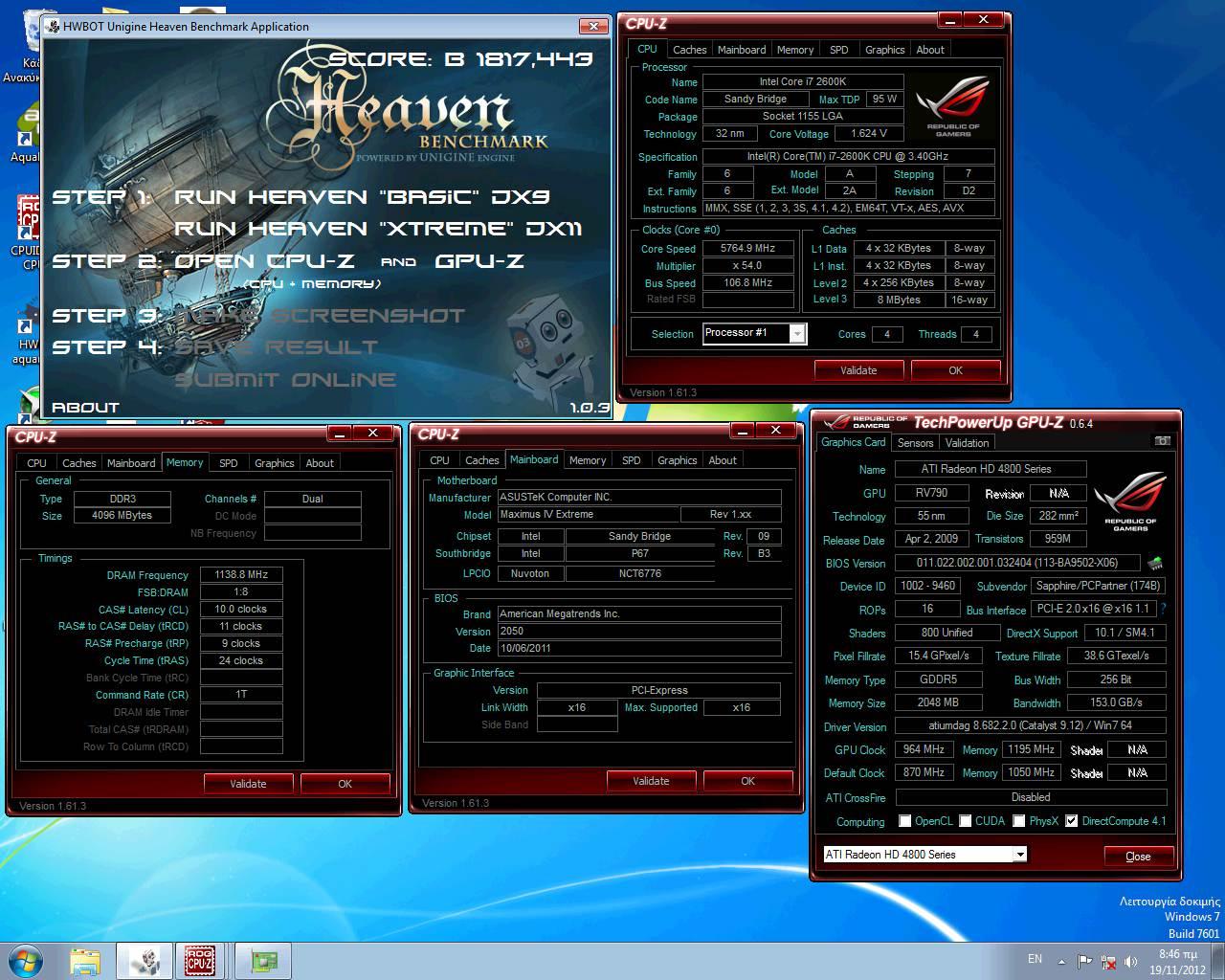Click the Action Center flag tray icon
The width and height of the screenshot is (1225, 980).
pyautogui.click(x=1085, y=961)
